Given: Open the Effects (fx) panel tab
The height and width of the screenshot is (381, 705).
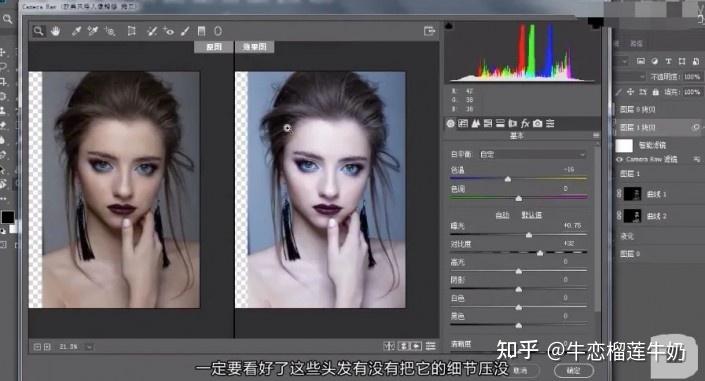Looking at the screenshot, I should pyautogui.click(x=525, y=123).
